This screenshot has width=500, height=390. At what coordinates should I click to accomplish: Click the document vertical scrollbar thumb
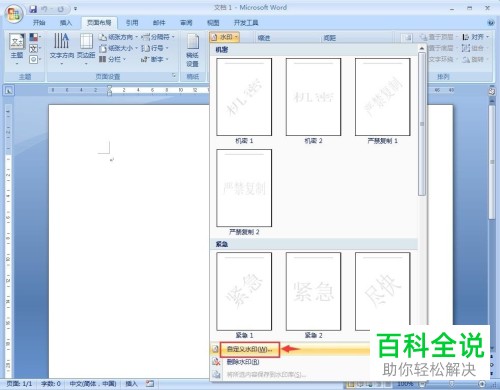click(492, 162)
